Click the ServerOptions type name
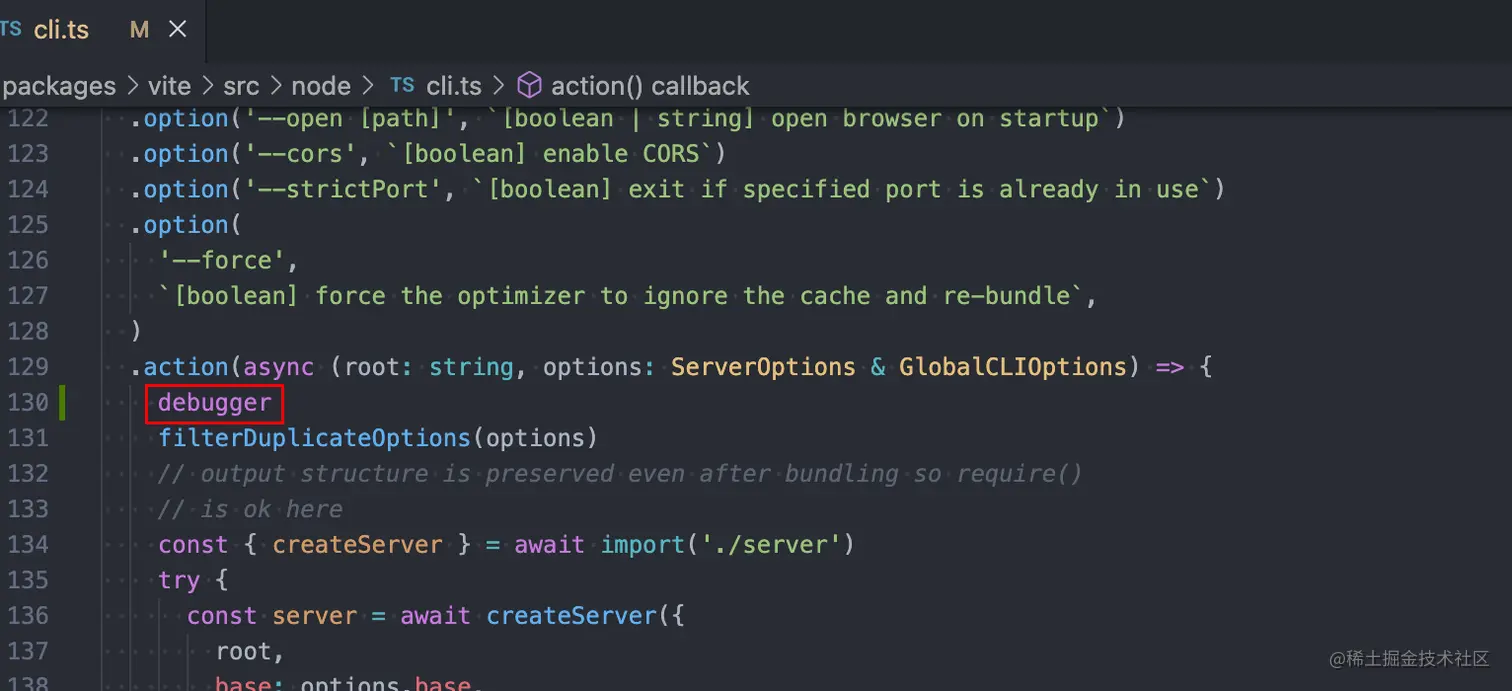The height and width of the screenshot is (691, 1512). pos(763,367)
